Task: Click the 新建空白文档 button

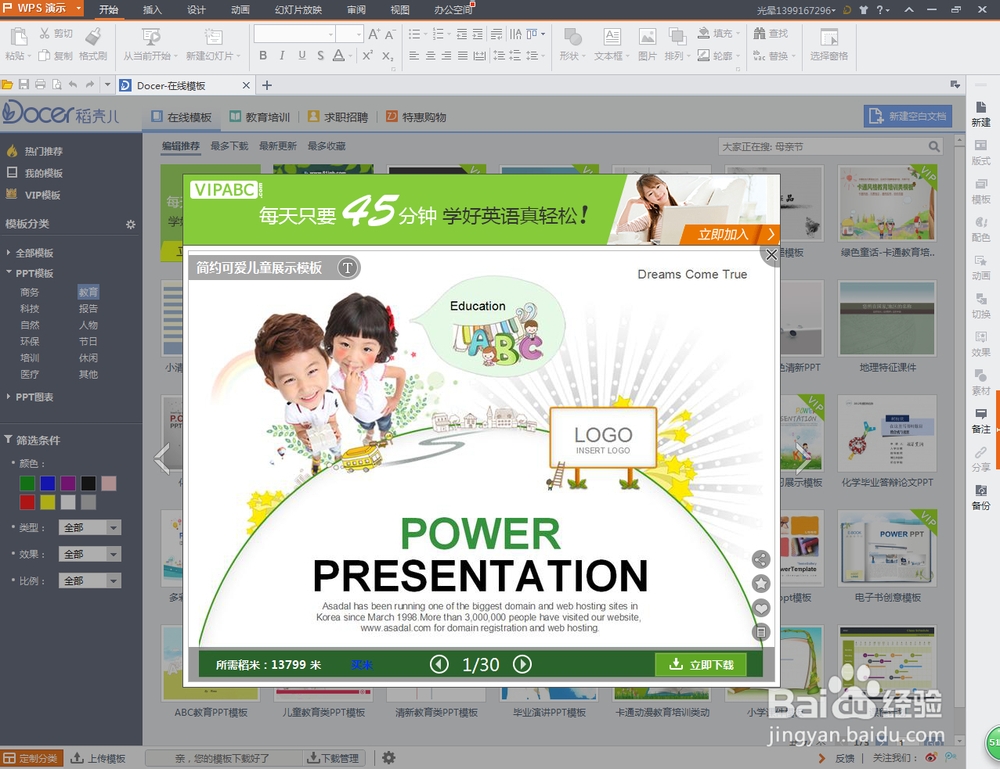Action: click(908, 116)
